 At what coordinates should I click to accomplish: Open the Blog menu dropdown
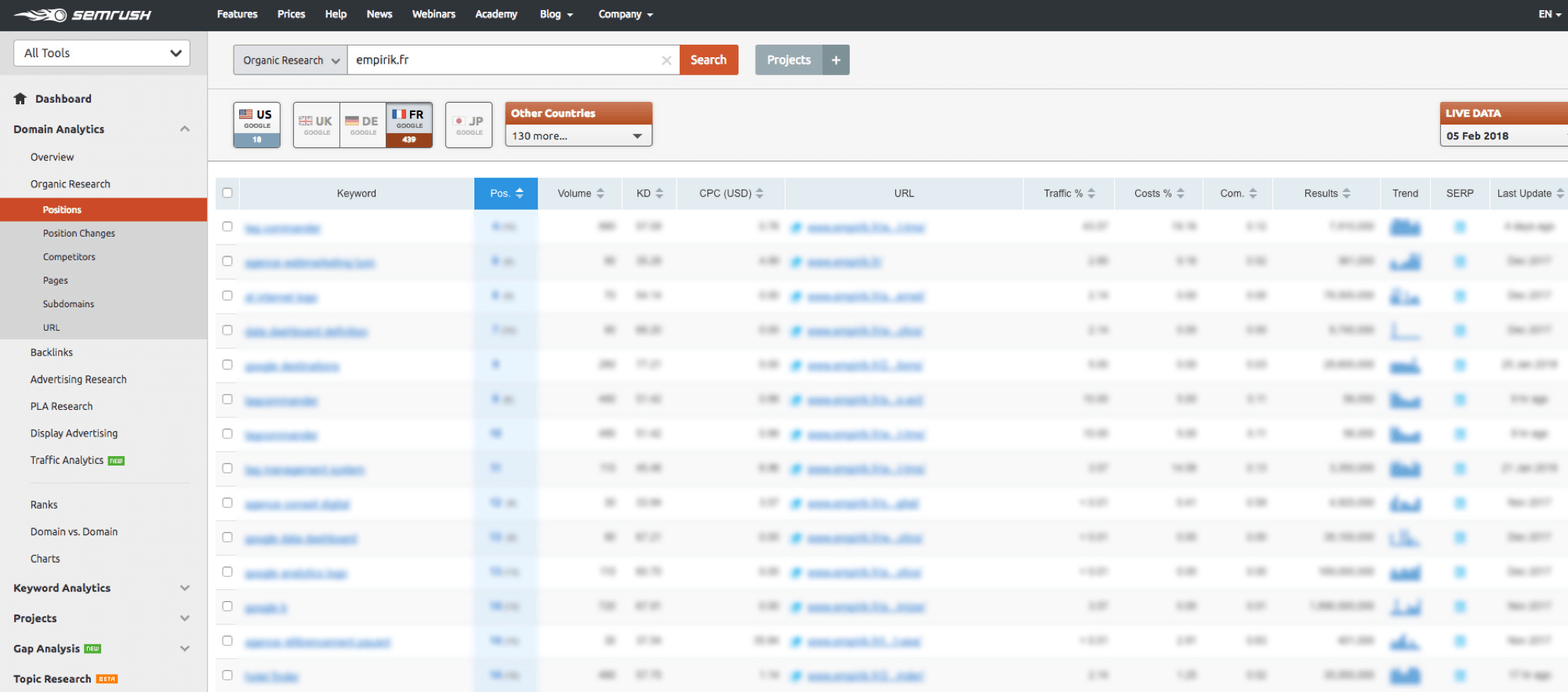click(556, 14)
